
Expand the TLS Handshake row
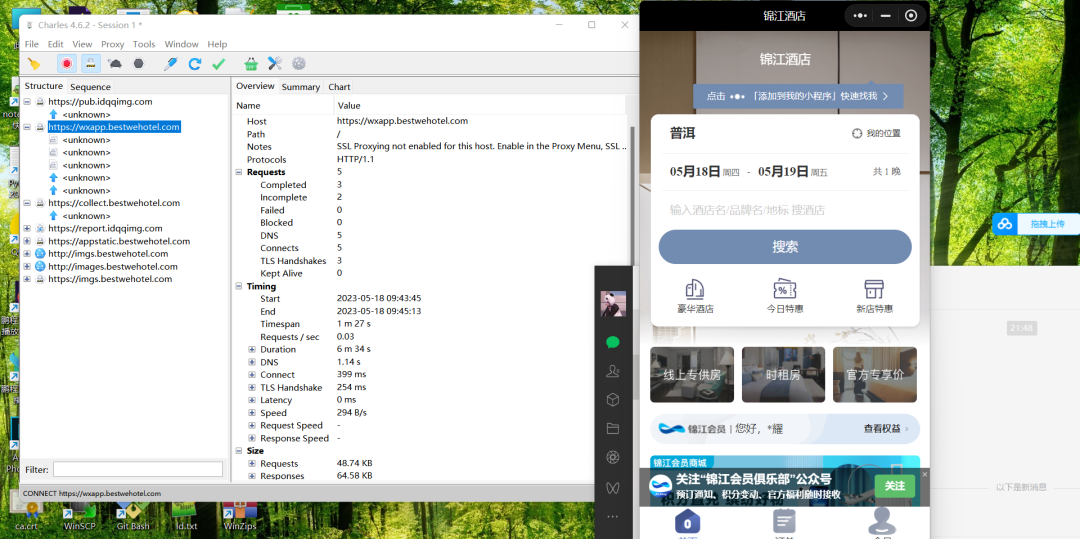[x=252, y=388]
